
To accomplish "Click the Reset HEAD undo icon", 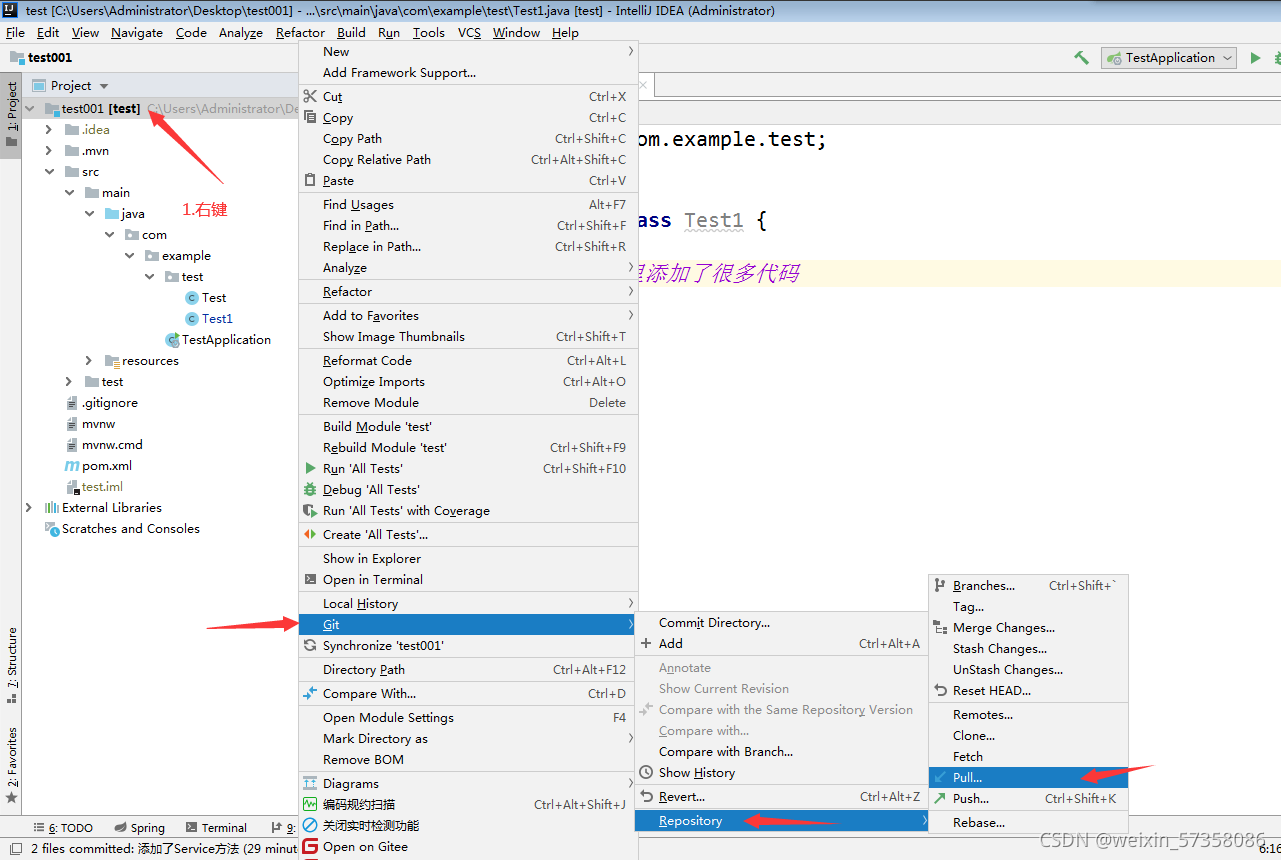I will 939,690.
